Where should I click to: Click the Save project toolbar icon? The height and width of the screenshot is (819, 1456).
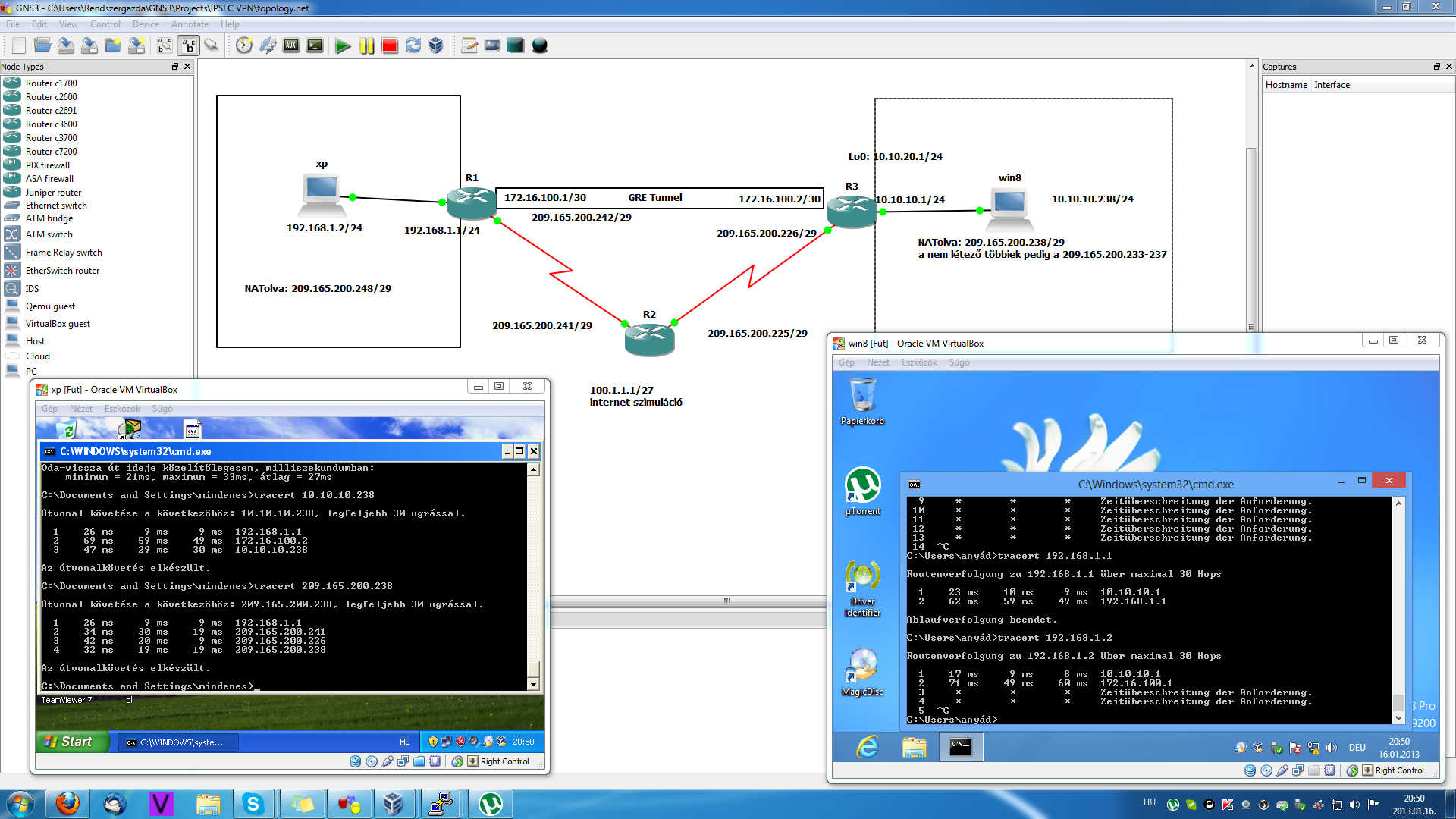(66, 45)
